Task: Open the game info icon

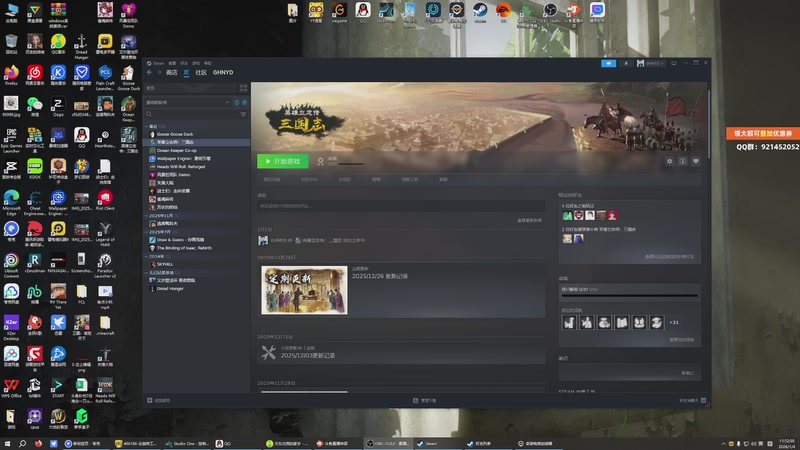Action: tap(683, 161)
